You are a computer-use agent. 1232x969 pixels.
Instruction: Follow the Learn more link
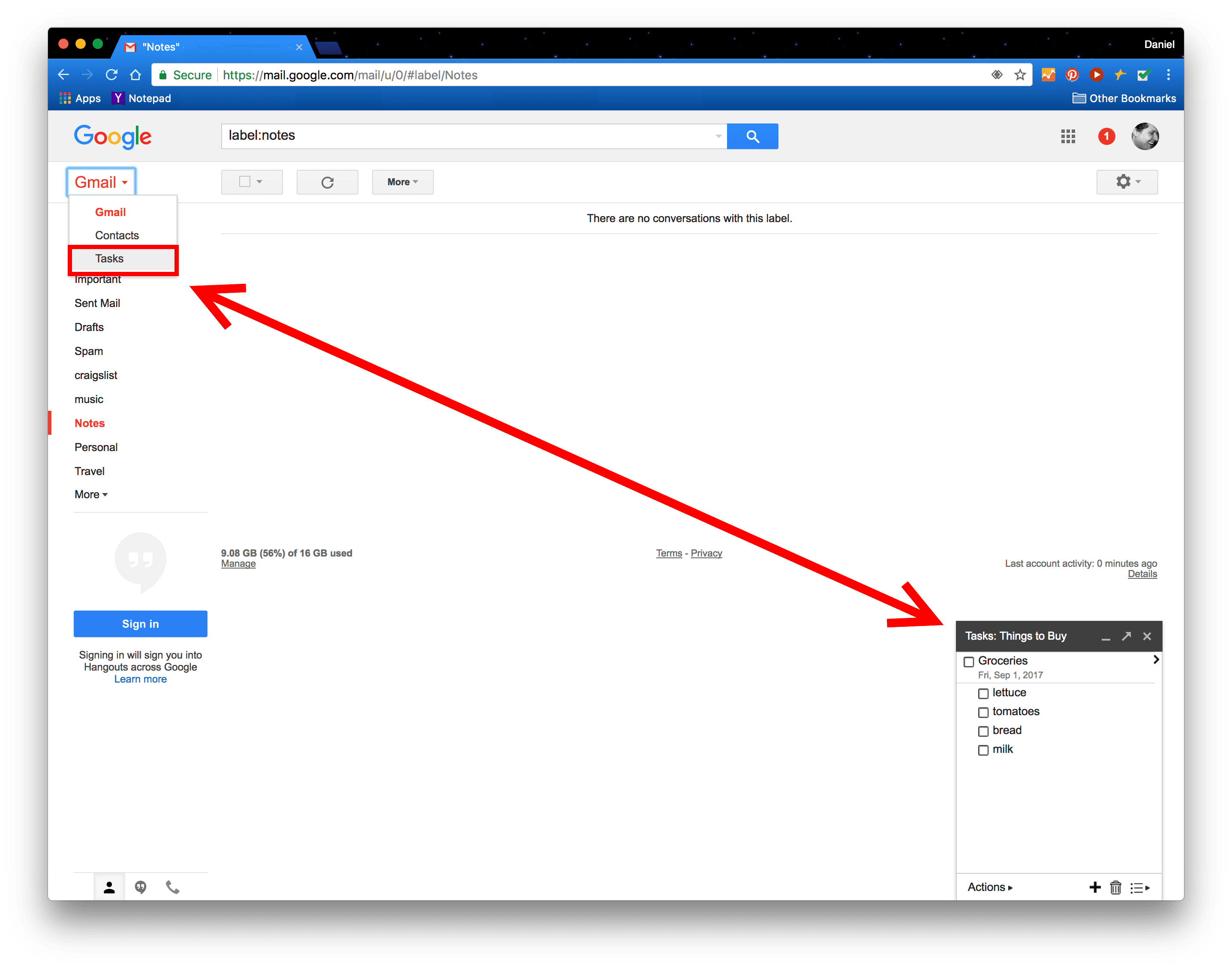[x=141, y=679]
